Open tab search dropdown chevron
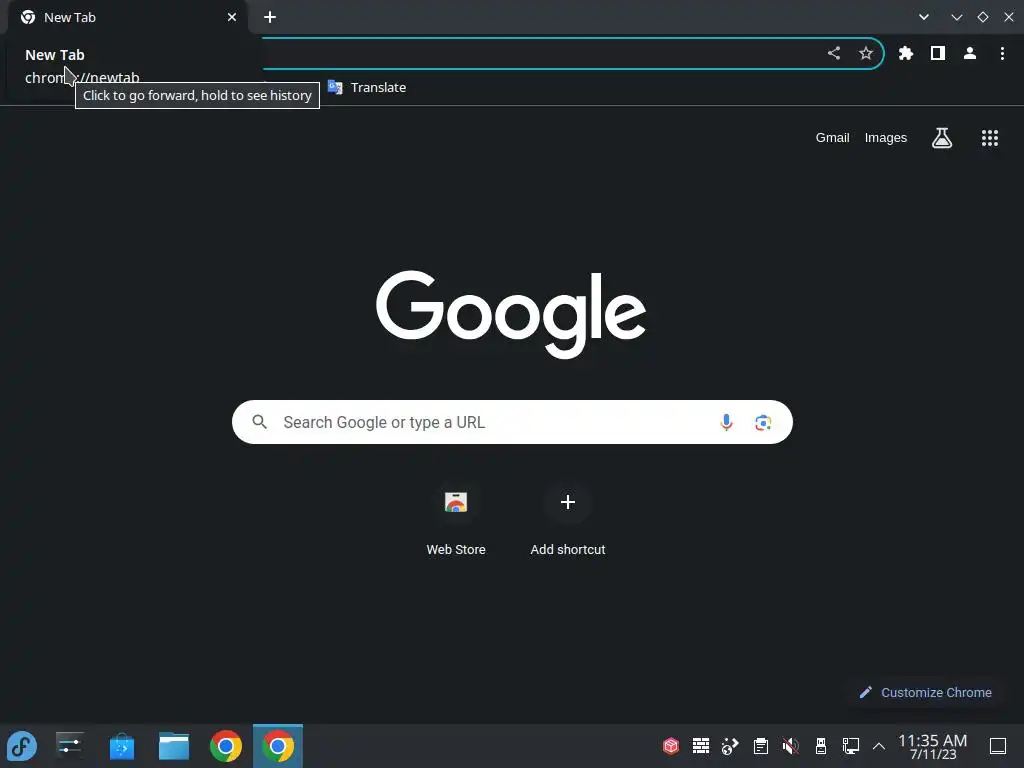The height and width of the screenshot is (768, 1024). tap(923, 17)
